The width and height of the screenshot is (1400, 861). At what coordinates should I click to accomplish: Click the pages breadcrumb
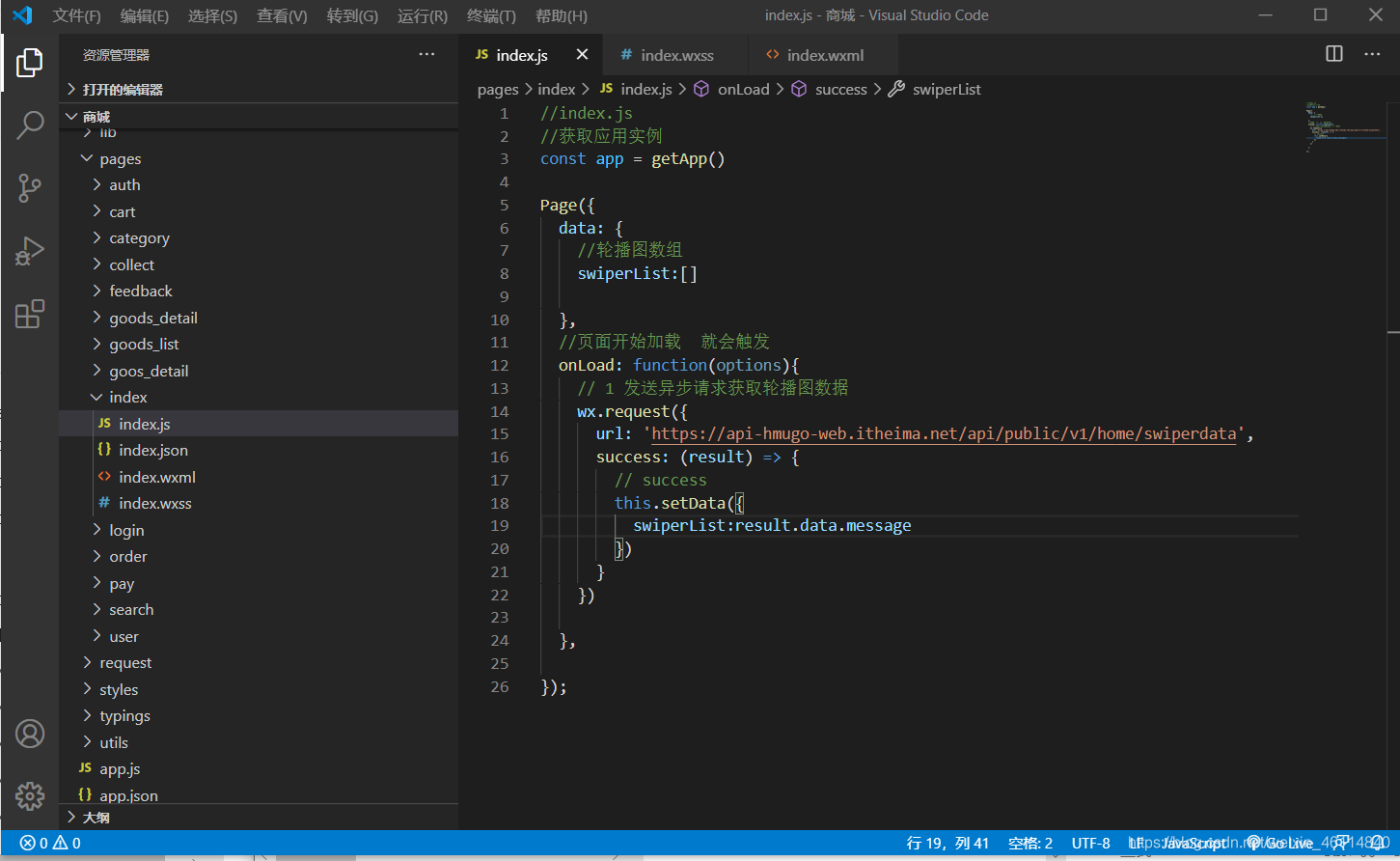tap(498, 89)
